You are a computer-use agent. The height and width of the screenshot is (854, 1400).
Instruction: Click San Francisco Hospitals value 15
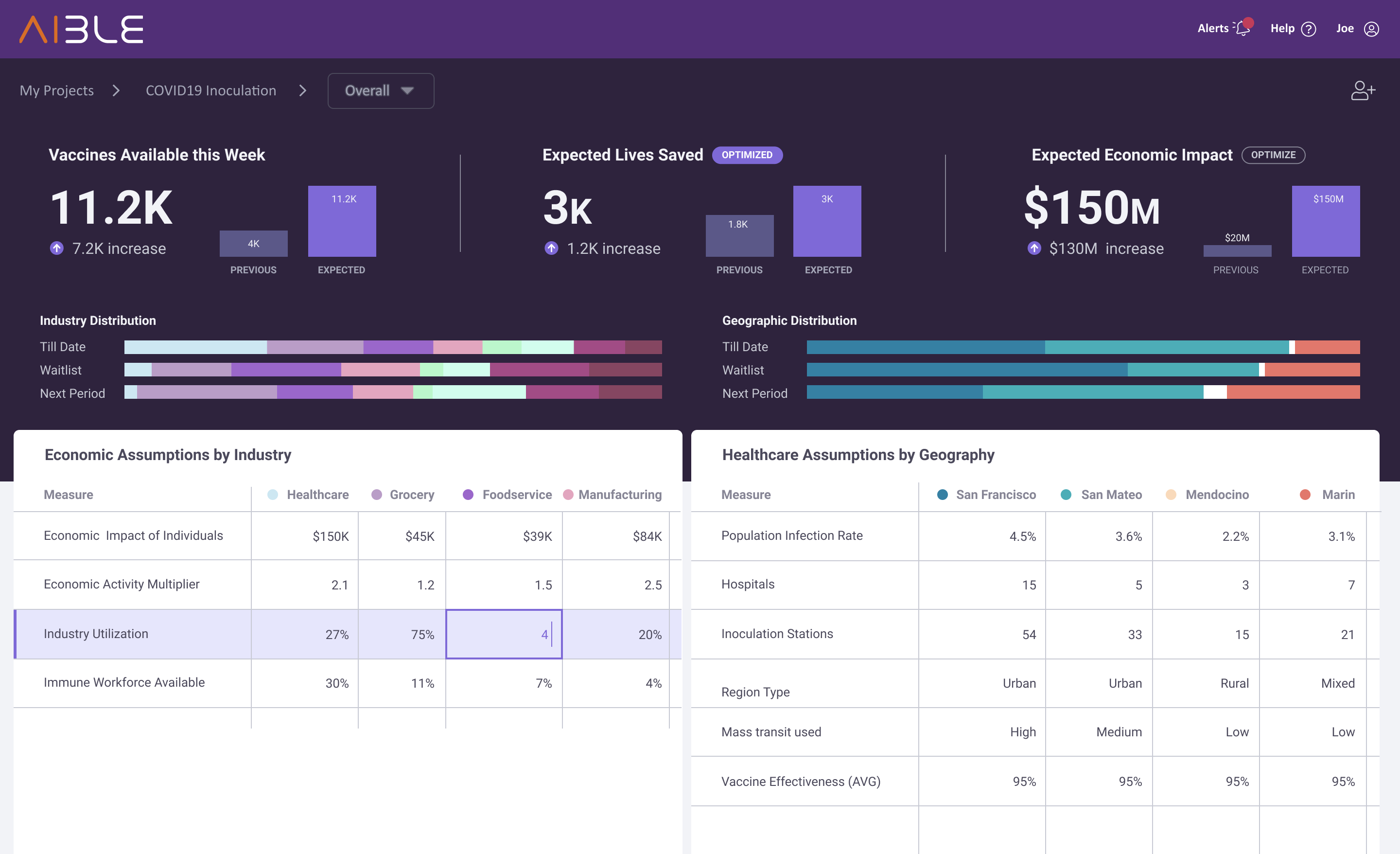[1029, 585]
